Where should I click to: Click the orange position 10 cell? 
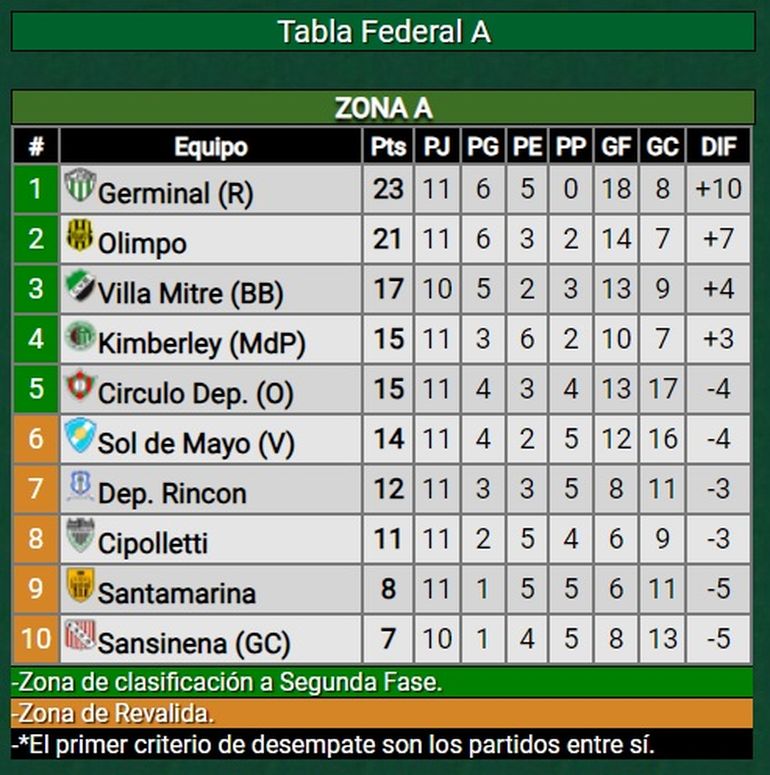tap(36, 639)
